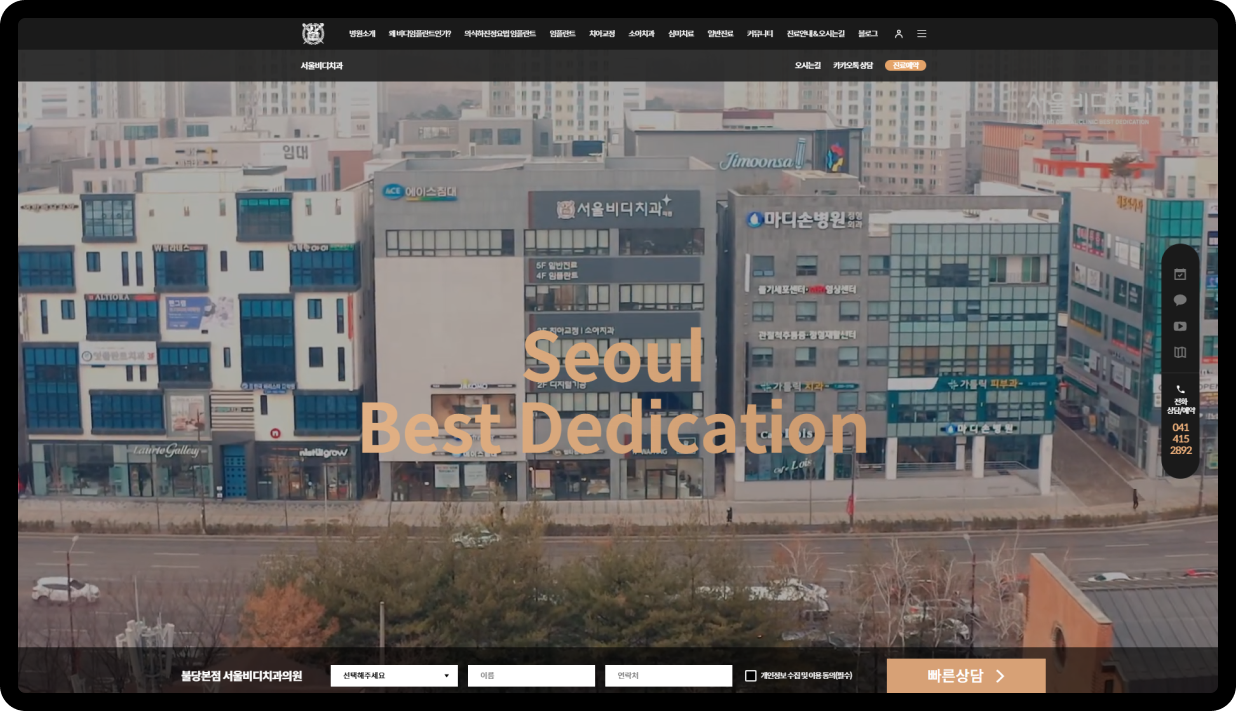Open the 일반진료 menu
This screenshot has height=711, width=1236.
[720, 34]
